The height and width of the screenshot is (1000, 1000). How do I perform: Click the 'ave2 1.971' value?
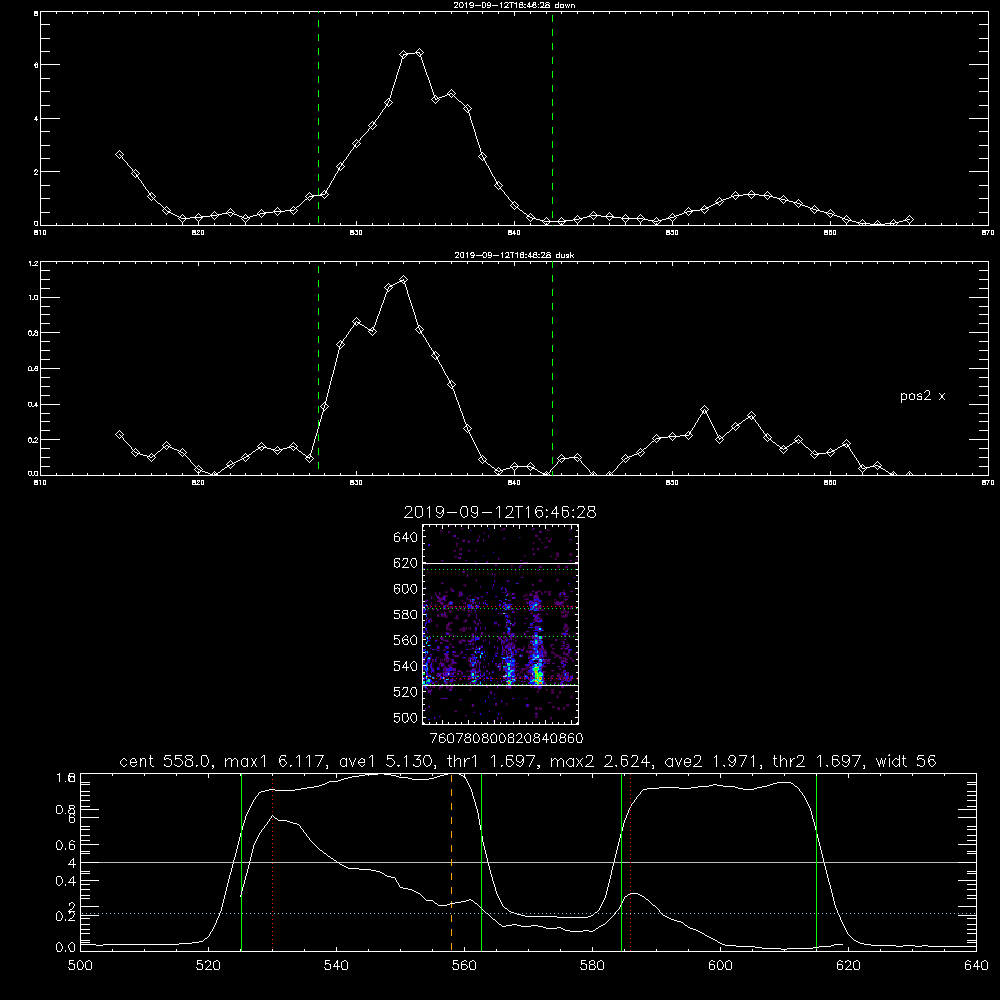(710, 761)
